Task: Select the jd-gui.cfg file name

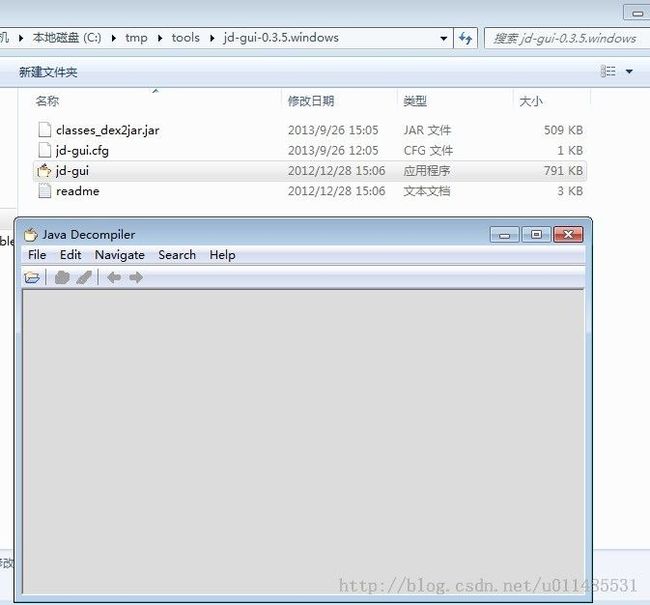Action: 82,151
